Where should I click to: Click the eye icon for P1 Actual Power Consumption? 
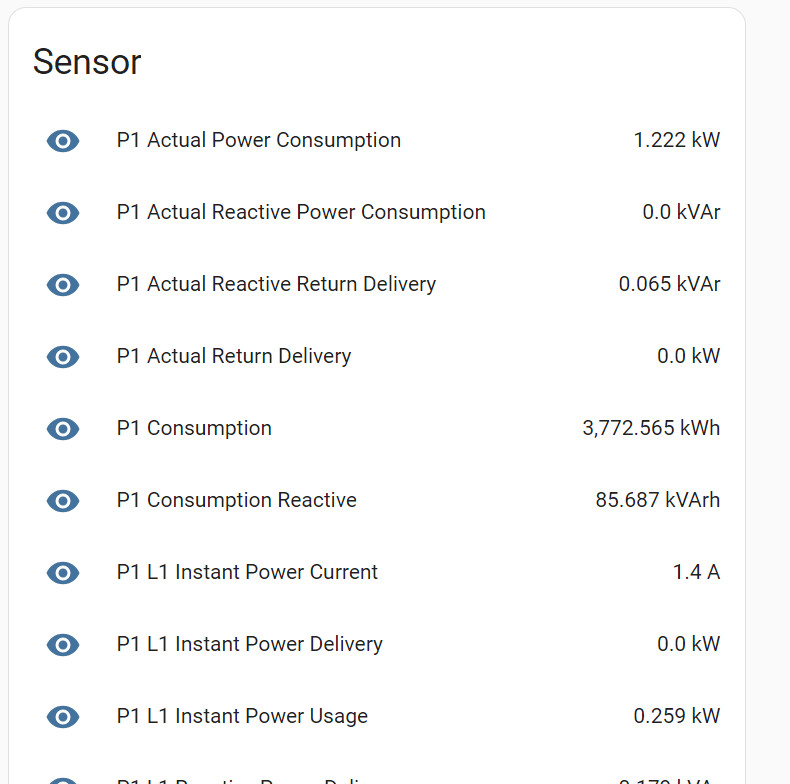click(x=63, y=141)
